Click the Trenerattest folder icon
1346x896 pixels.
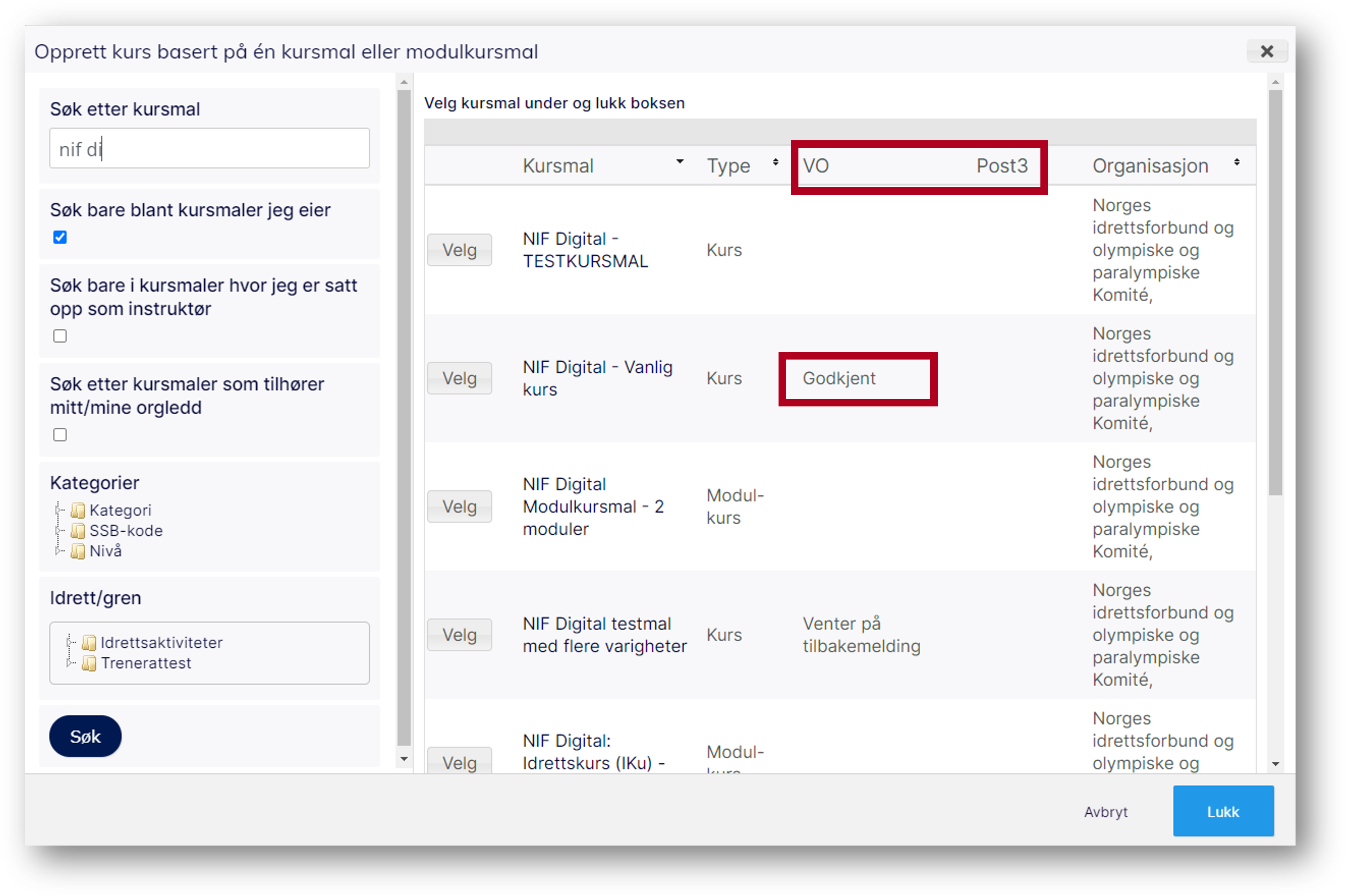click(89, 663)
